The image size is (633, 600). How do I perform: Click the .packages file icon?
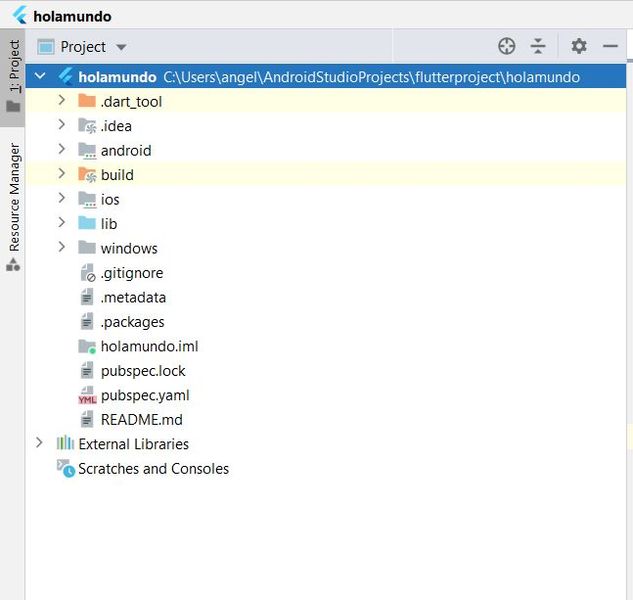pos(87,321)
